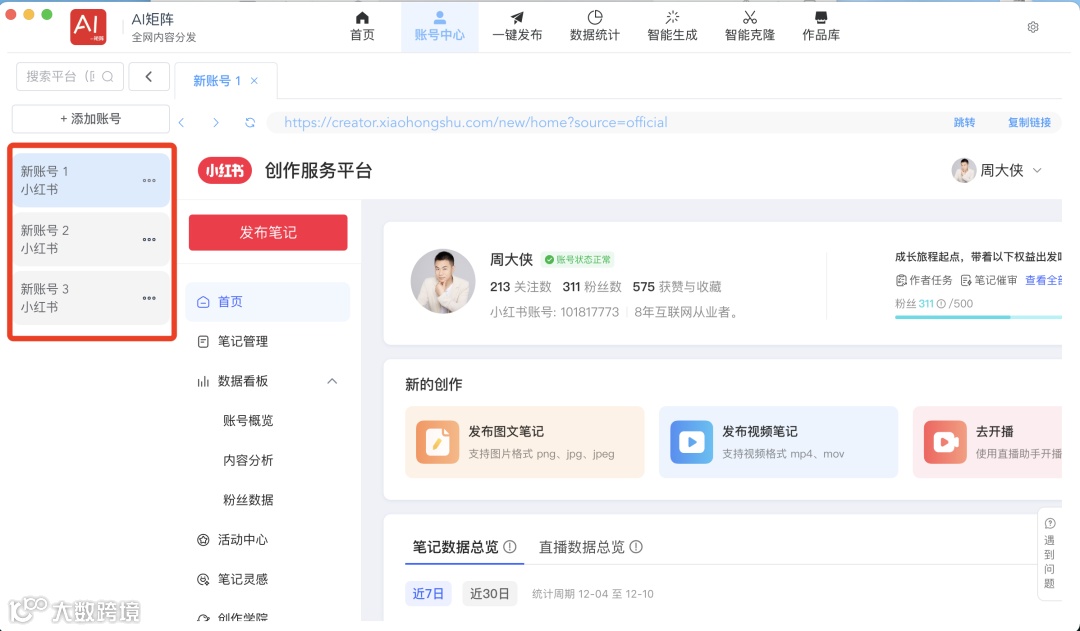Switch to the 新账号 1 tab
The image size is (1080, 631).
216,81
